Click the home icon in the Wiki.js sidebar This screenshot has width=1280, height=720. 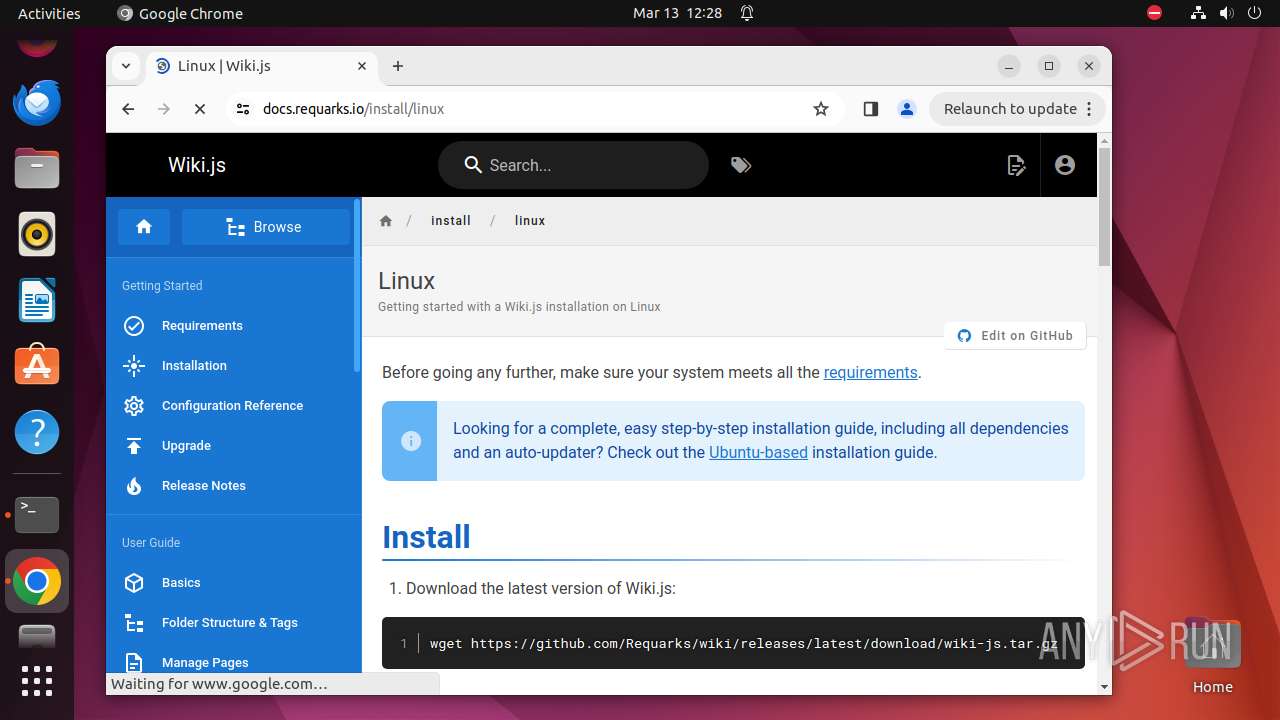144,227
